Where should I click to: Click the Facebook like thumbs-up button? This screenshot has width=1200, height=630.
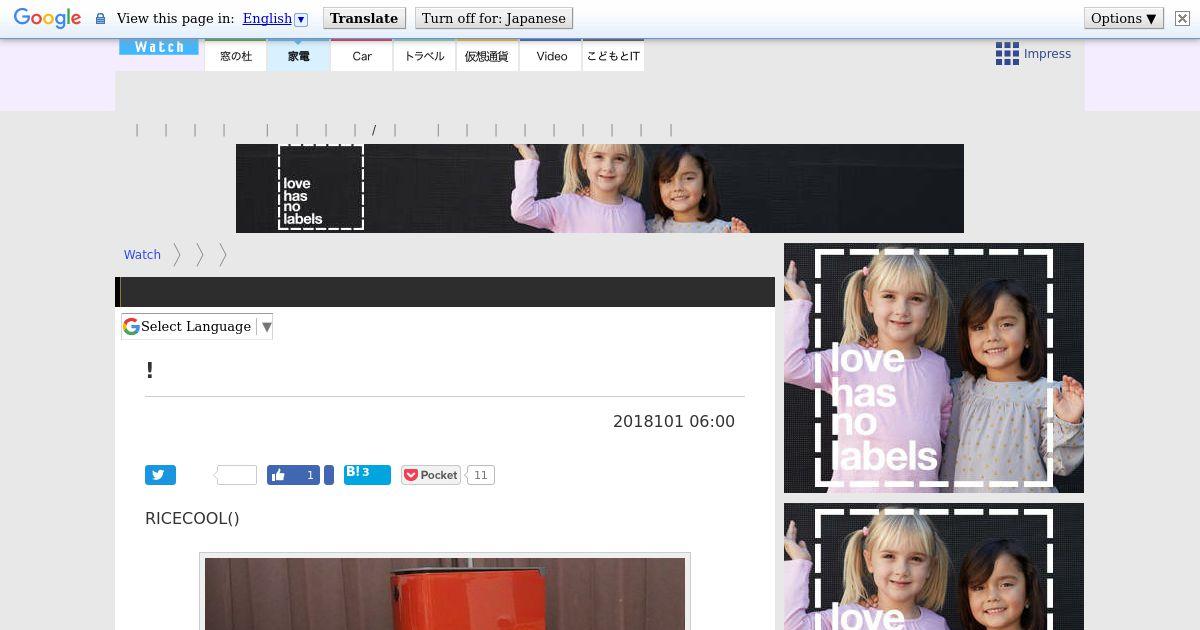coord(293,475)
